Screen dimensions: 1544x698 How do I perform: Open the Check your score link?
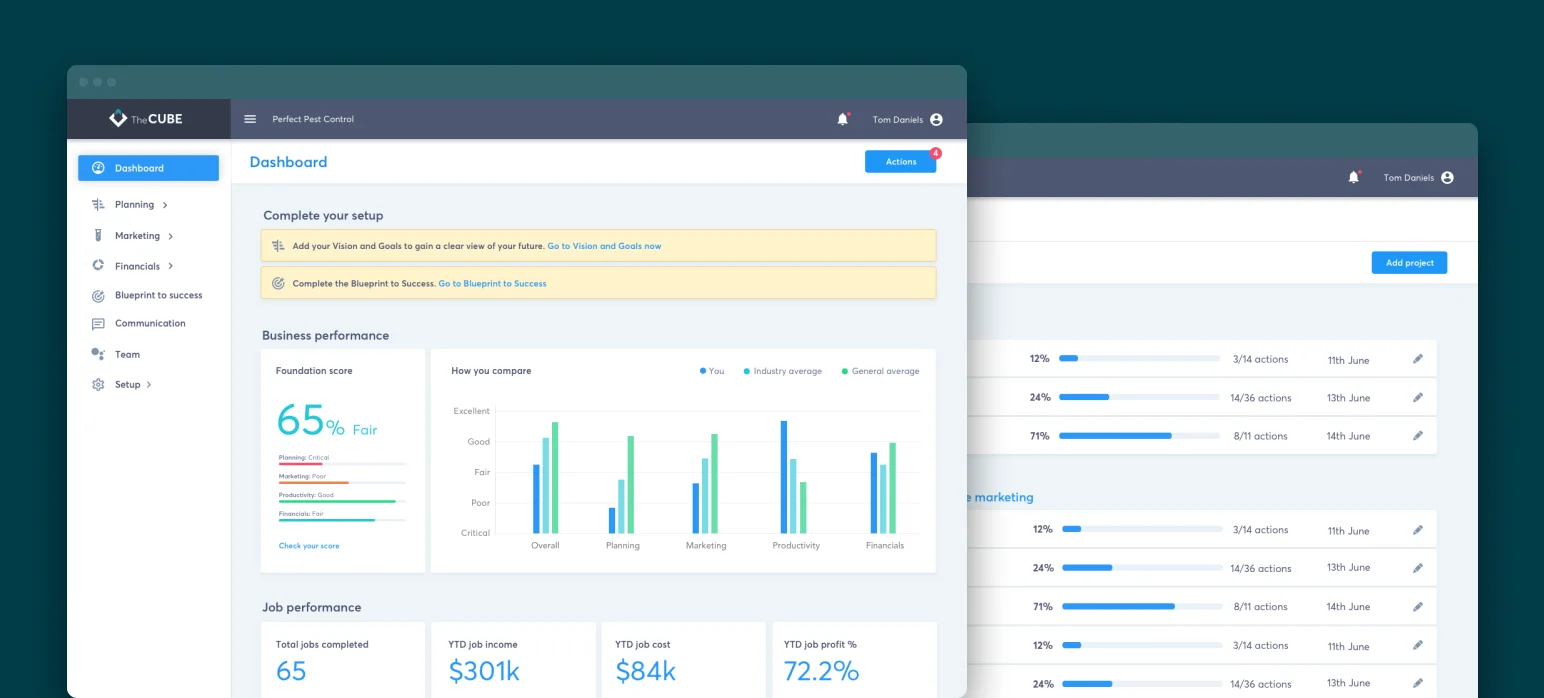[309, 546]
